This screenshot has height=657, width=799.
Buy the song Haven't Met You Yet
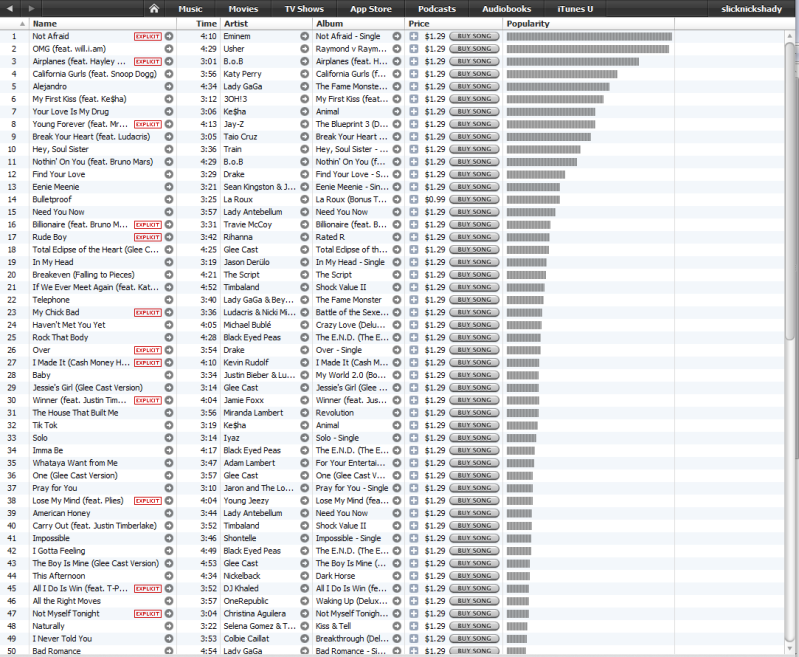point(474,325)
